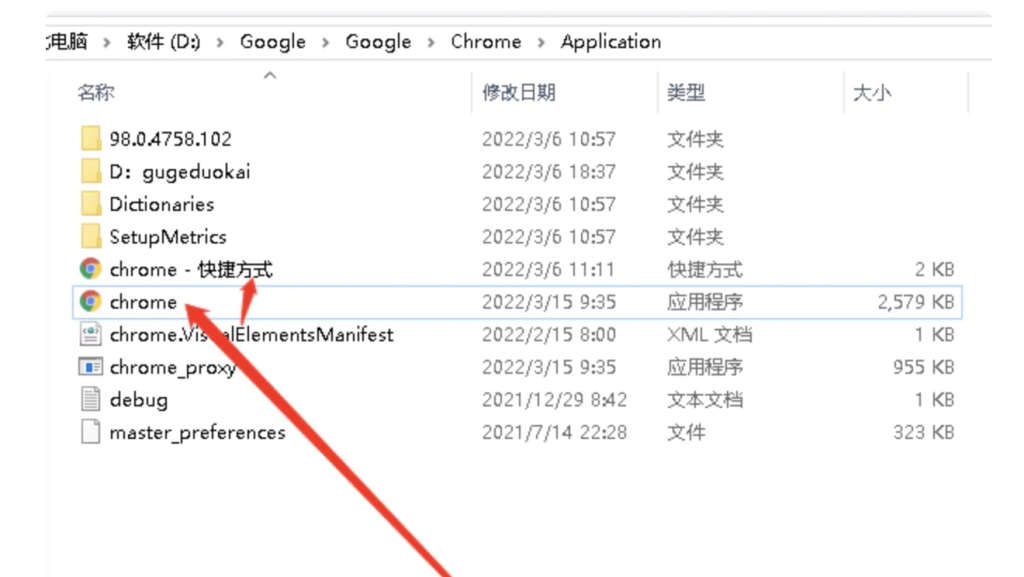Sort by the 类型 column header
The height and width of the screenshot is (577, 1024).
(x=686, y=93)
